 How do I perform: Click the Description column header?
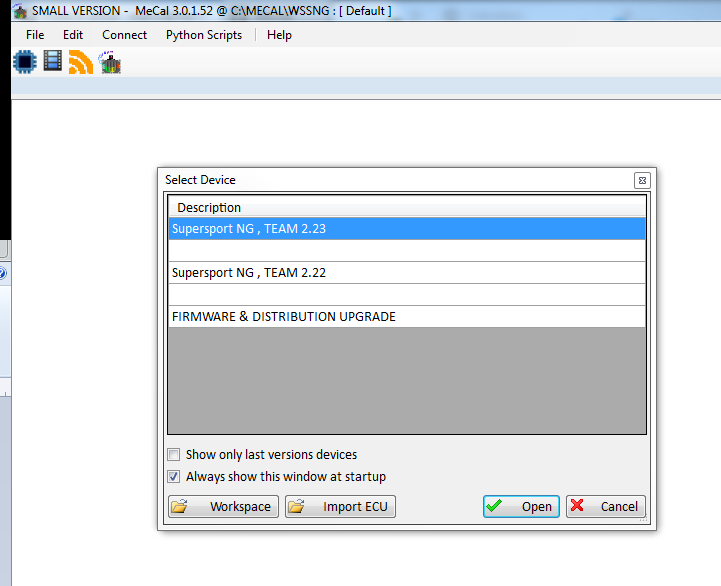407,207
